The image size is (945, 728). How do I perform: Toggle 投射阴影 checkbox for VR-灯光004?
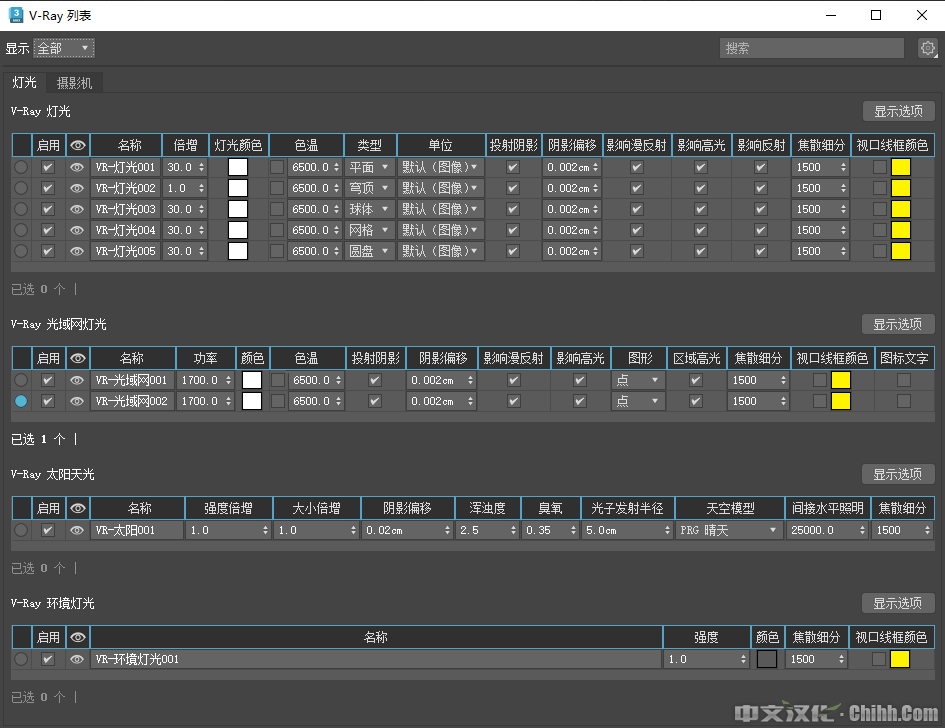point(513,231)
